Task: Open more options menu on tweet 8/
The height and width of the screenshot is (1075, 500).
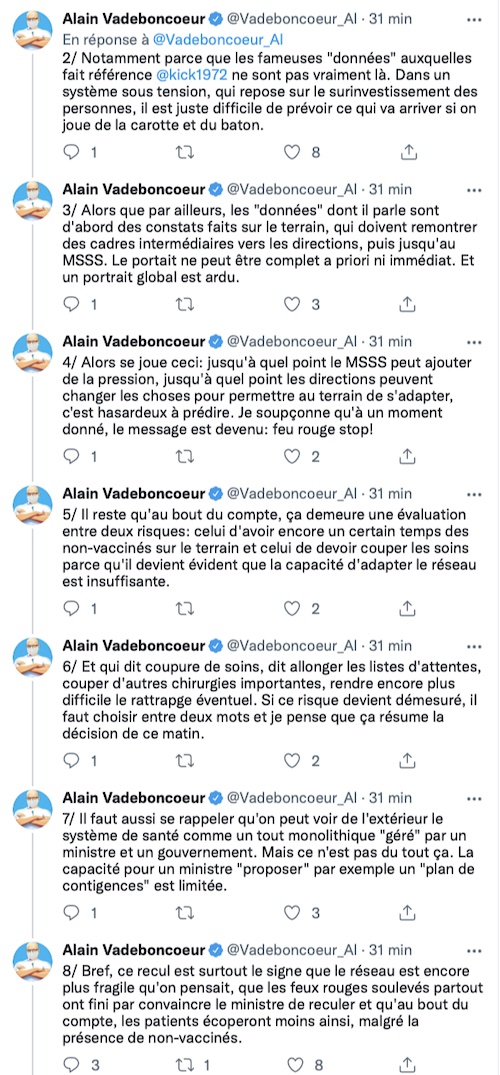Action: [474, 950]
